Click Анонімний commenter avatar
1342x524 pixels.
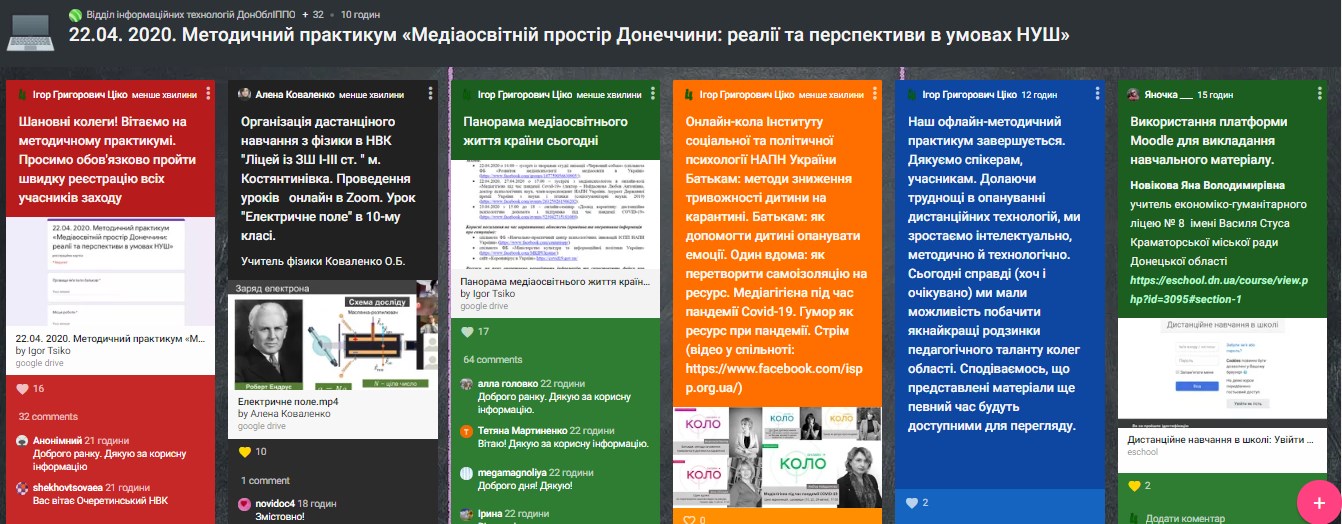coord(24,441)
